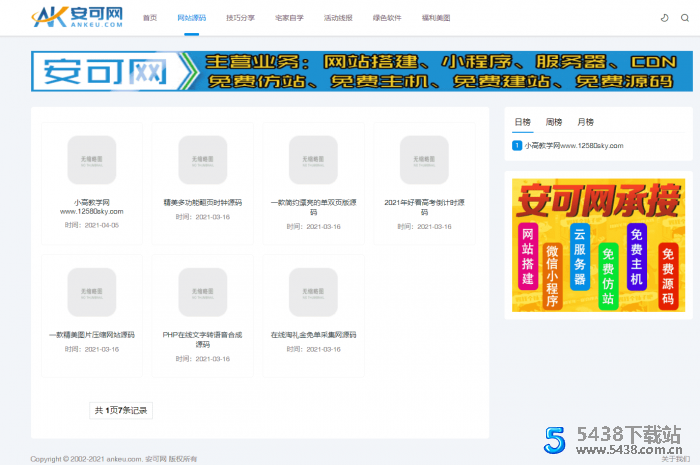This screenshot has width=700, height=465.
Task: Open the ranked 小高教学网www.12580sky.com sidebar entry
Action: pos(574,145)
